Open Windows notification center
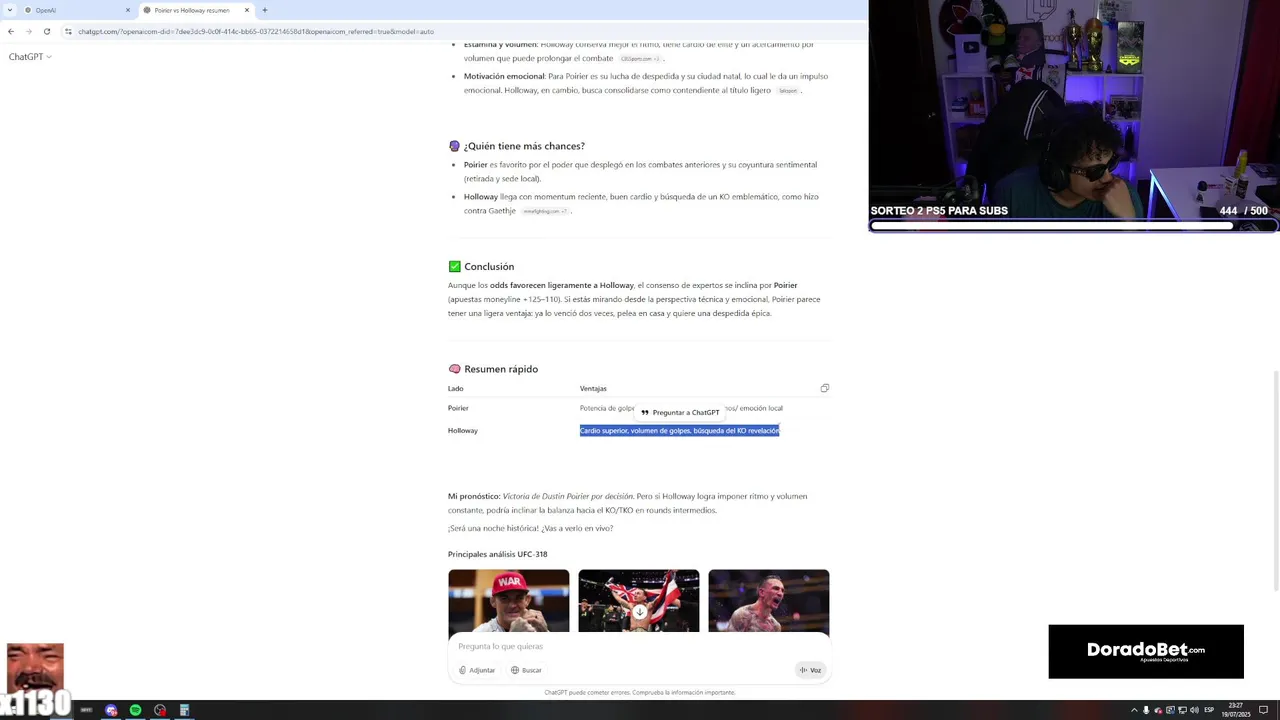 pyautogui.click(x=1263, y=710)
